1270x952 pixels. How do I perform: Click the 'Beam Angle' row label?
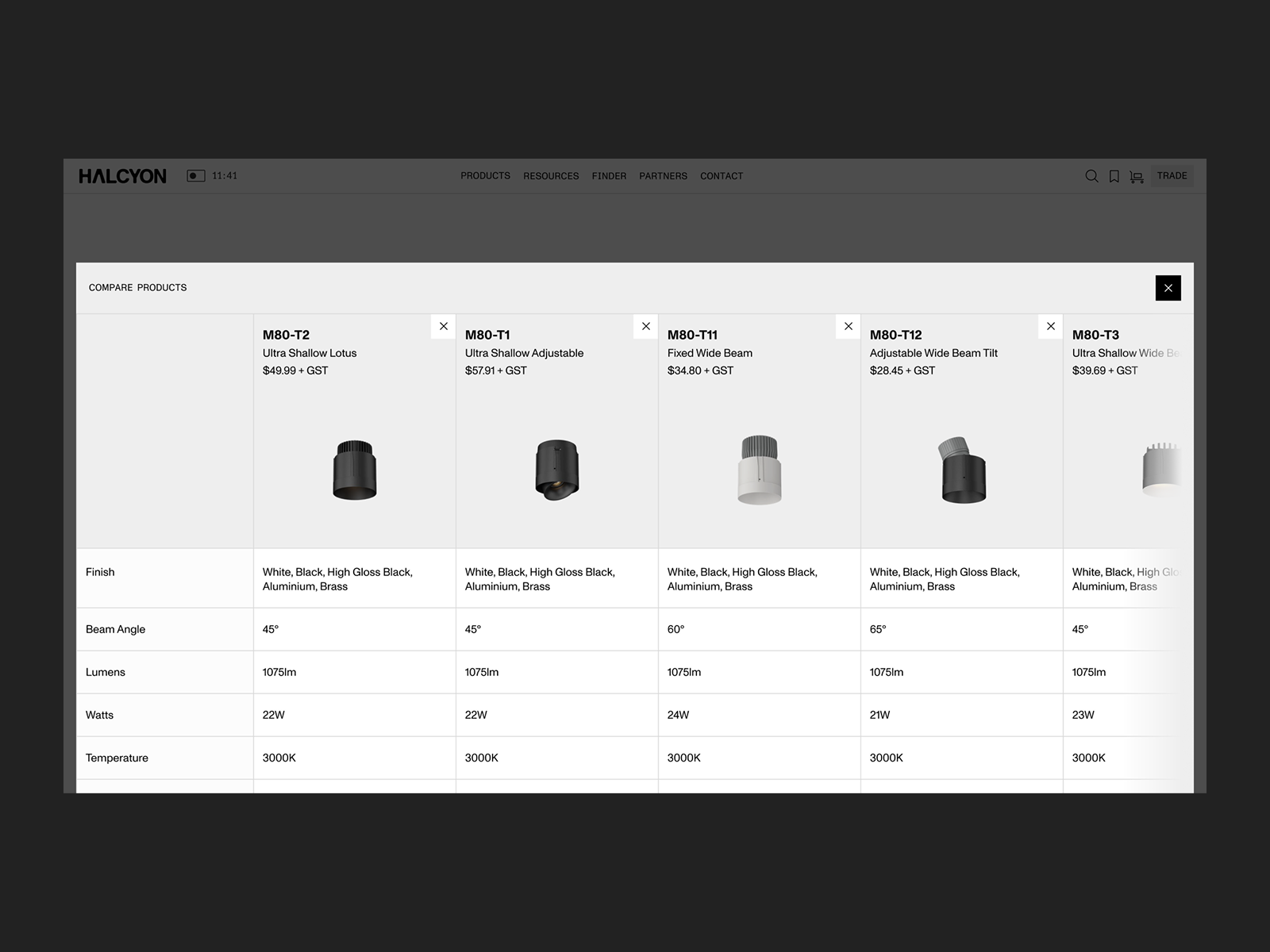click(116, 629)
